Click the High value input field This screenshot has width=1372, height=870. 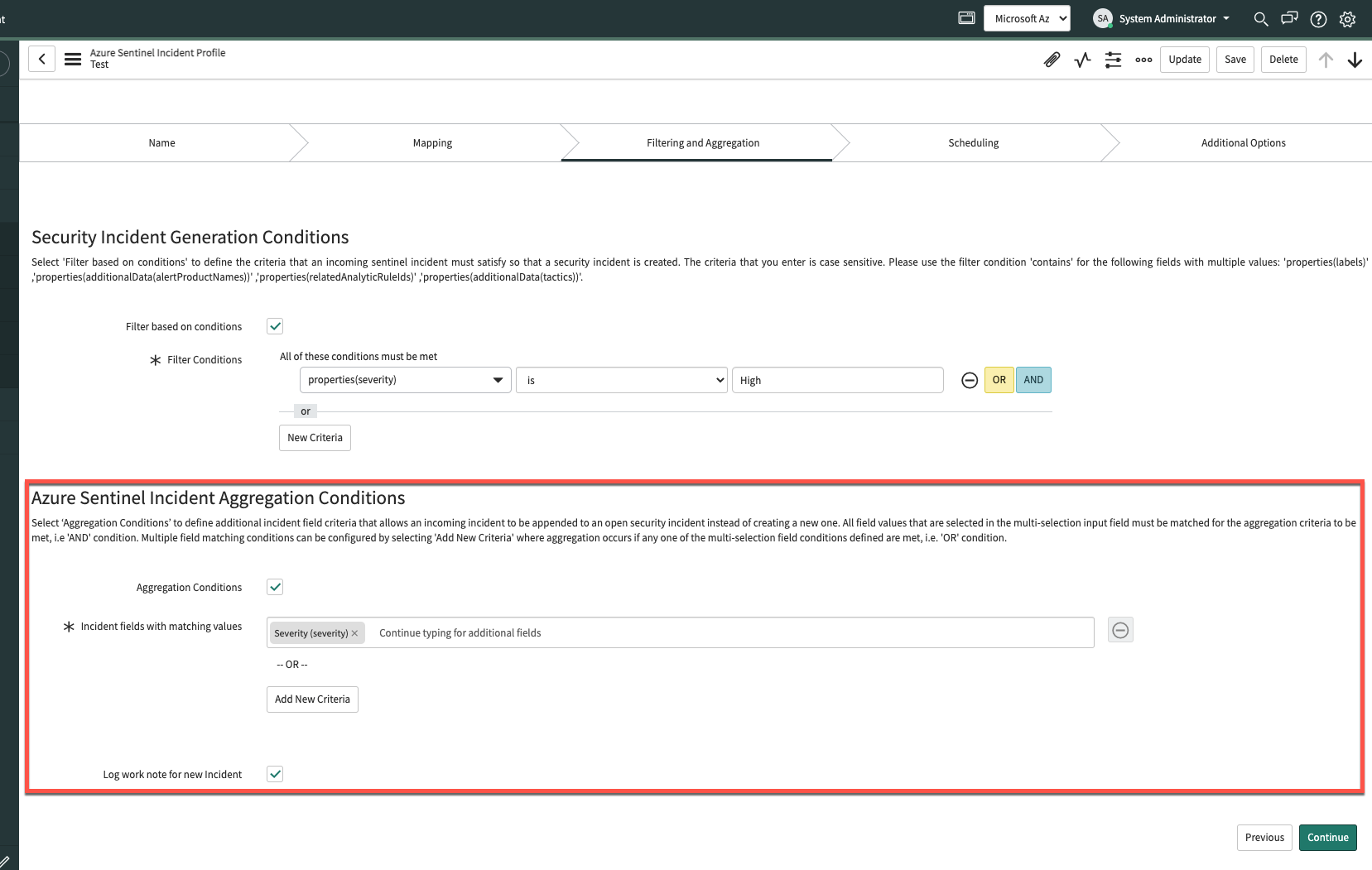[x=837, y=380]
